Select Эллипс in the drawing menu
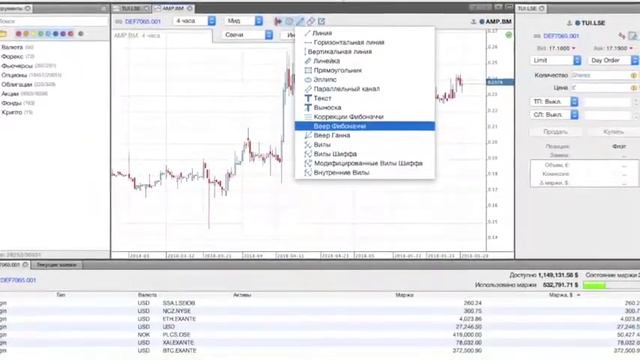This screenshot has width=640, height=360. (x=365, y=80)
